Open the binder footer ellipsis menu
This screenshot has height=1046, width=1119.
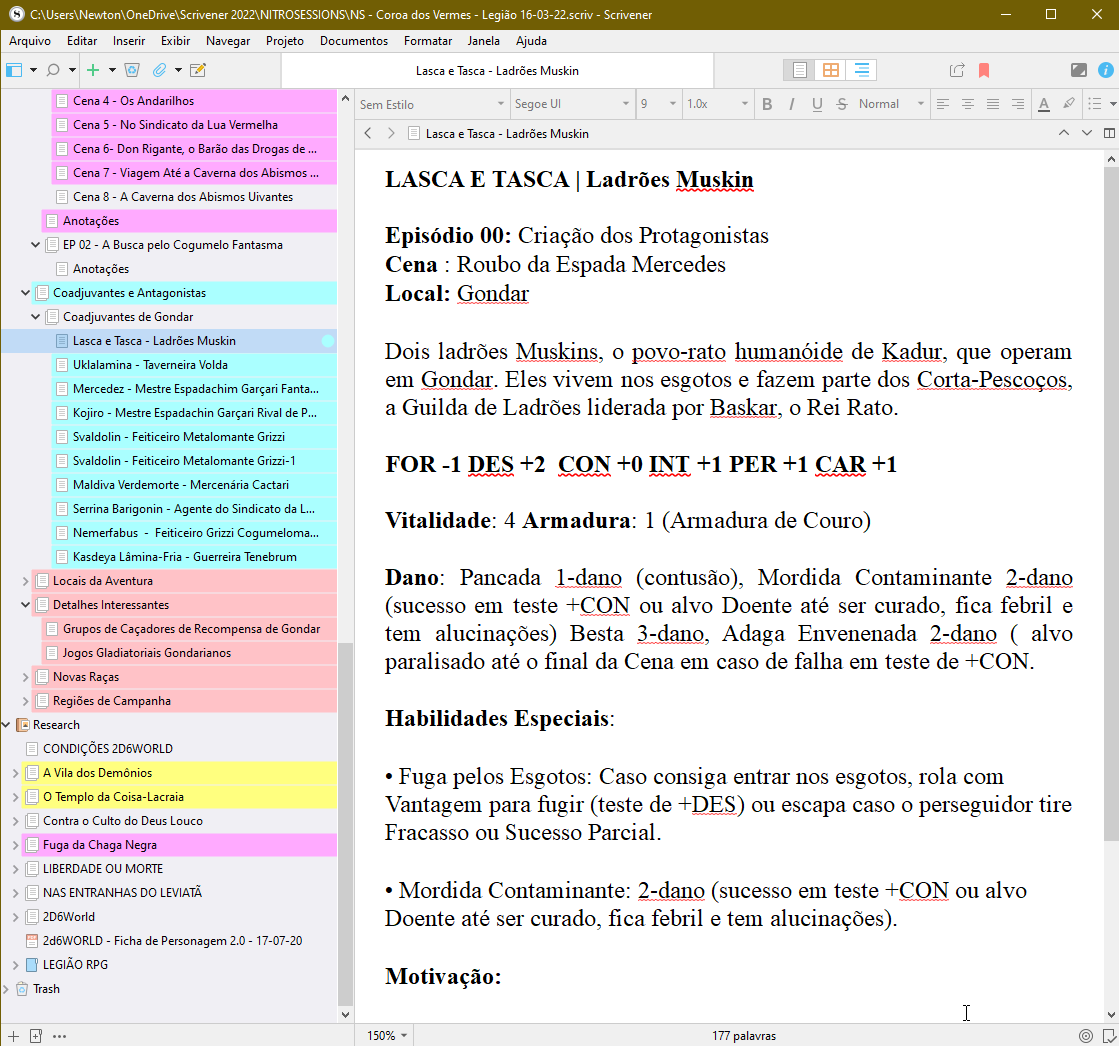[59, 1036]
